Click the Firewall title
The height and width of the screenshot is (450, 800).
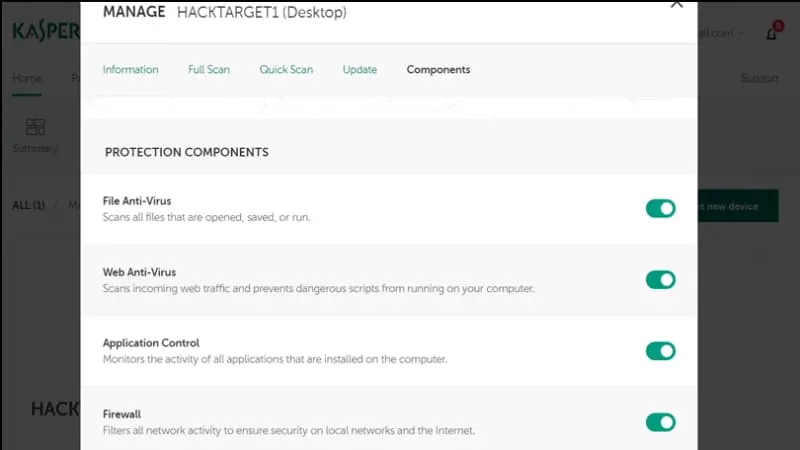(122, 414)
